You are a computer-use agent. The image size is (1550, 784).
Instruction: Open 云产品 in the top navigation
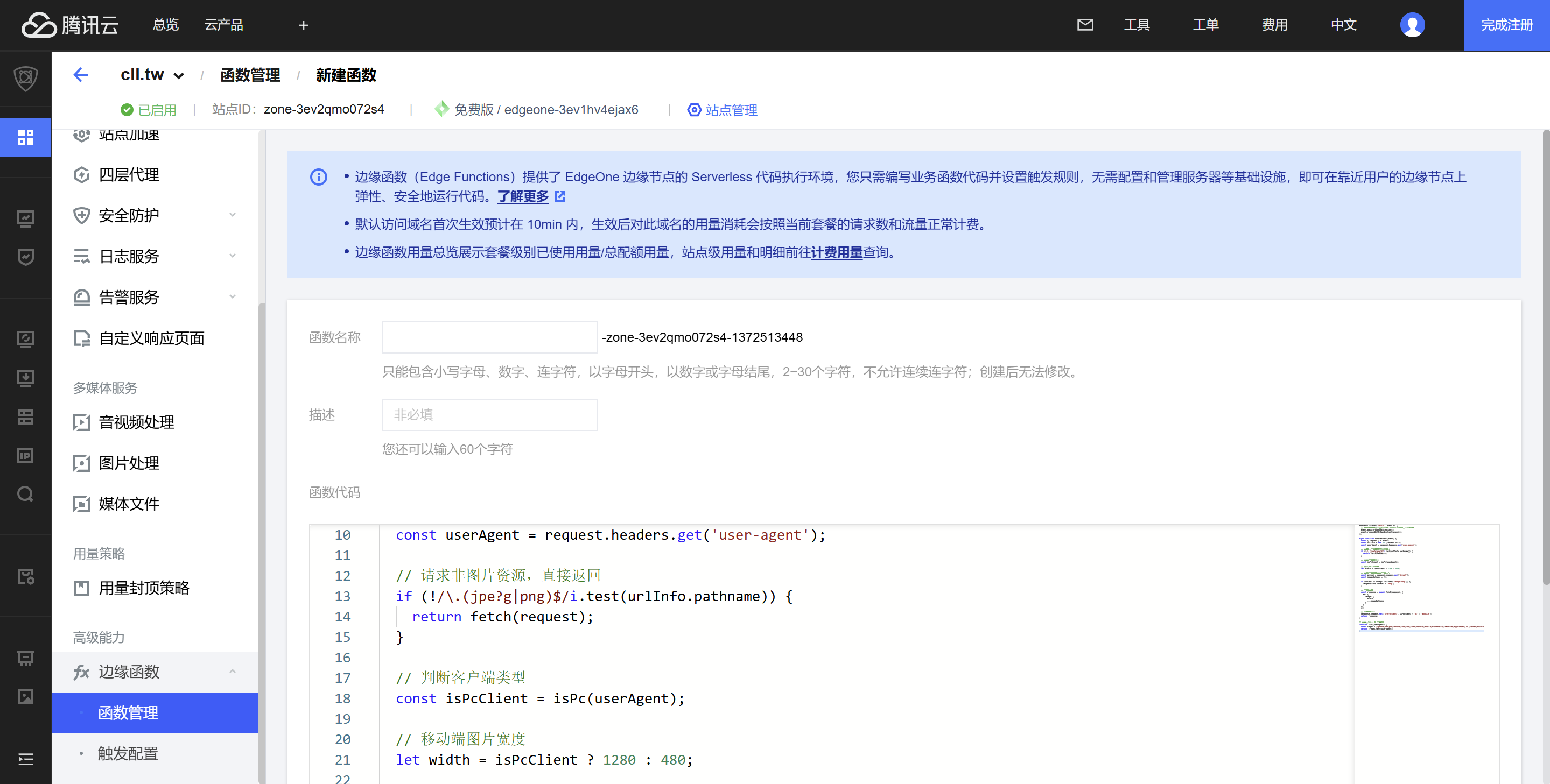pyautogui.click(x=224, y=25)
